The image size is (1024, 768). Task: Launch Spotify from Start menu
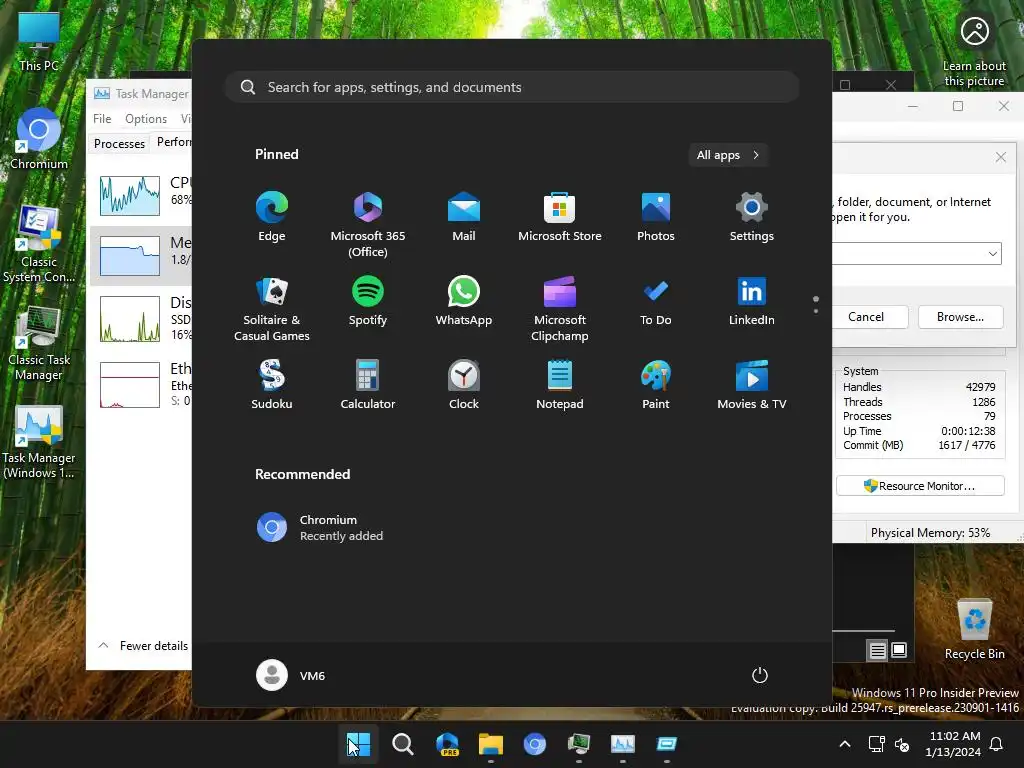point(368,301)
